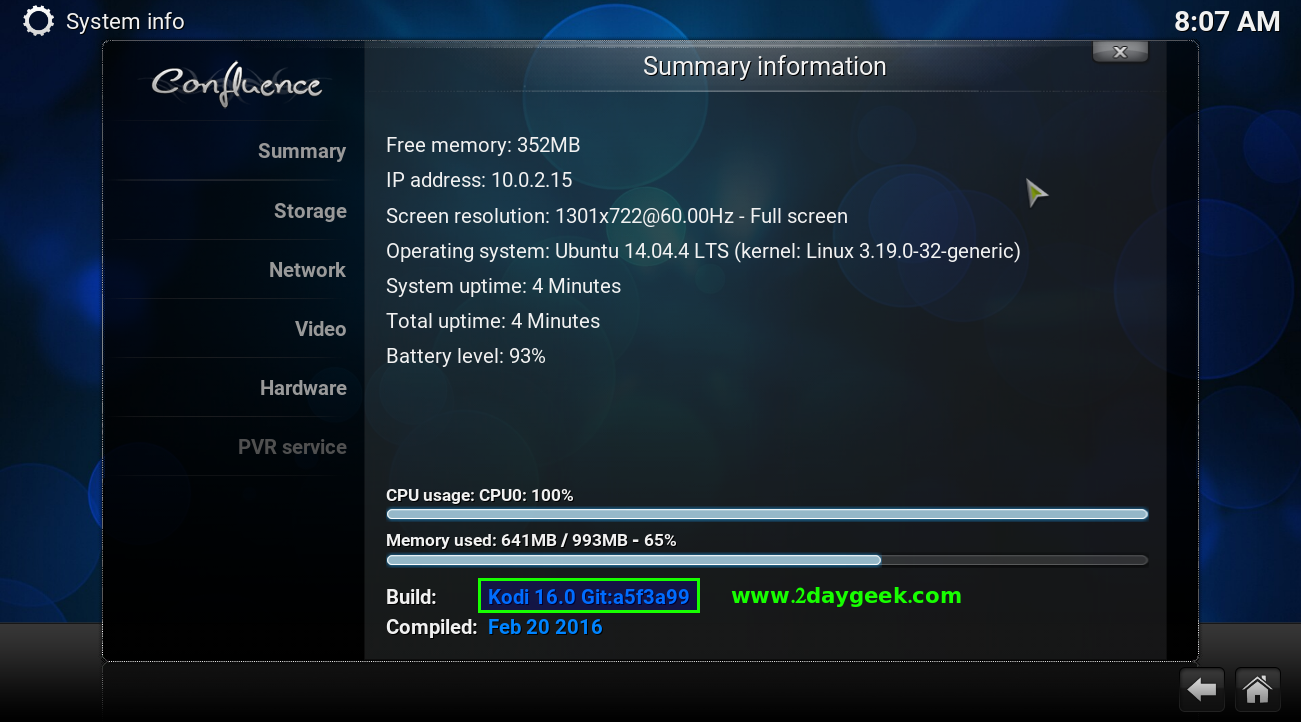Click the System info gear icon
Image resolution: width=1301 pixels, height=722 pixels.
point(38,21)
